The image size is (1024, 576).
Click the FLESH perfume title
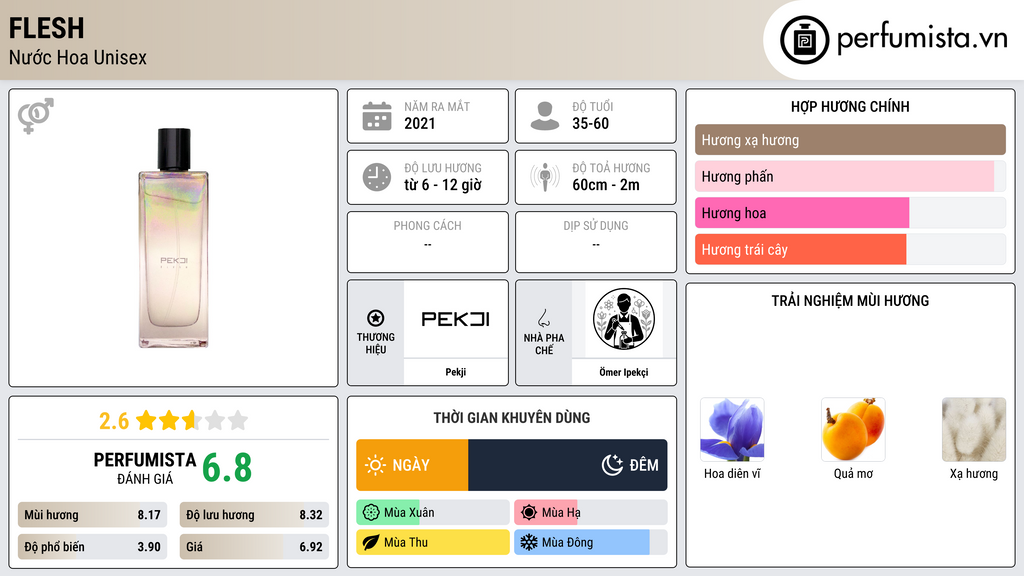46,28
